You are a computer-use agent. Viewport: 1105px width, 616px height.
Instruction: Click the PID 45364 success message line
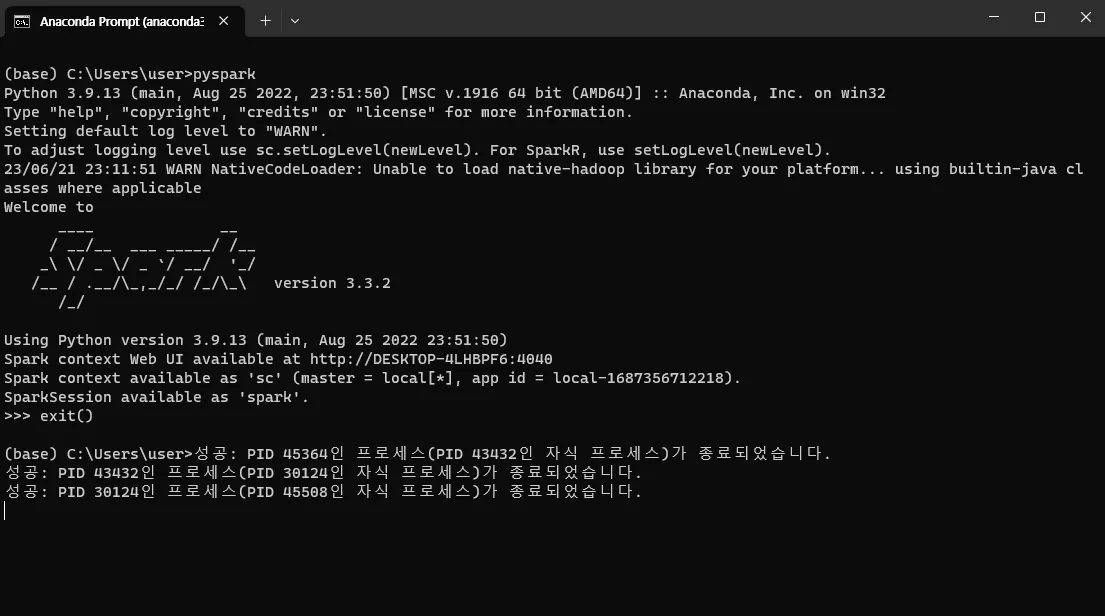[512, 453]
